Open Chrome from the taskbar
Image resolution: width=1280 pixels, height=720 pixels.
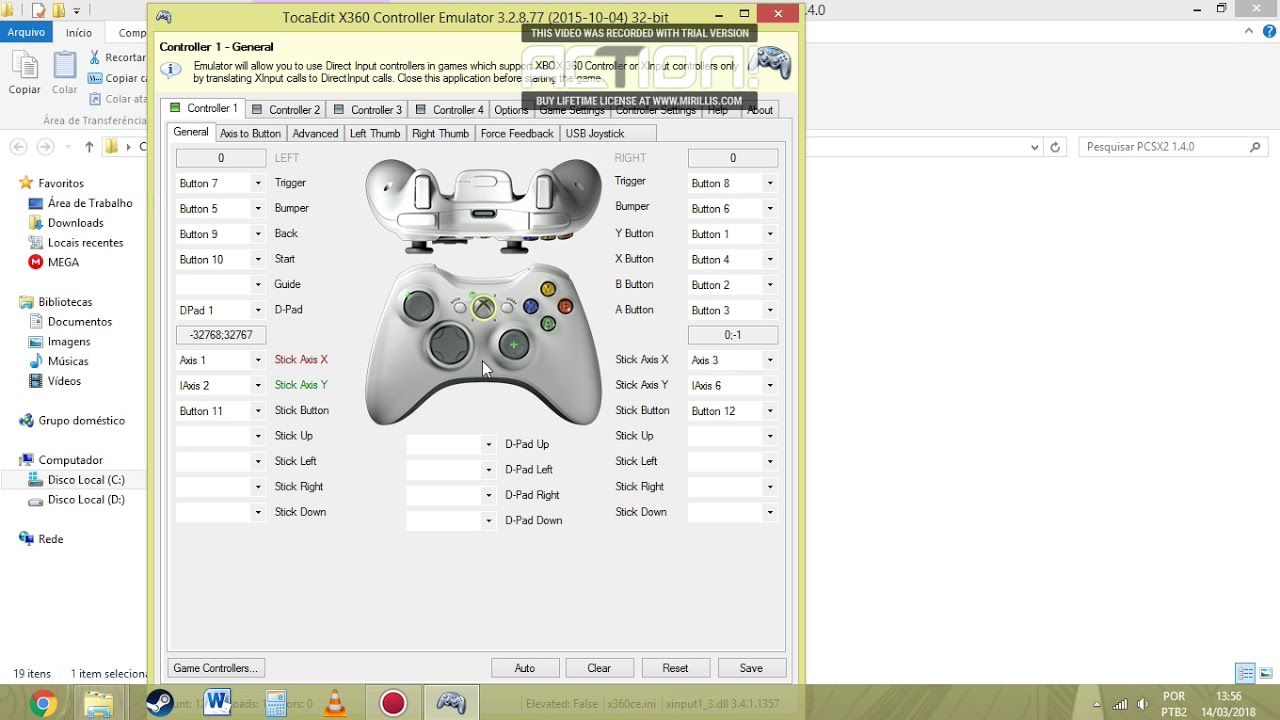[x=42, y=704]
